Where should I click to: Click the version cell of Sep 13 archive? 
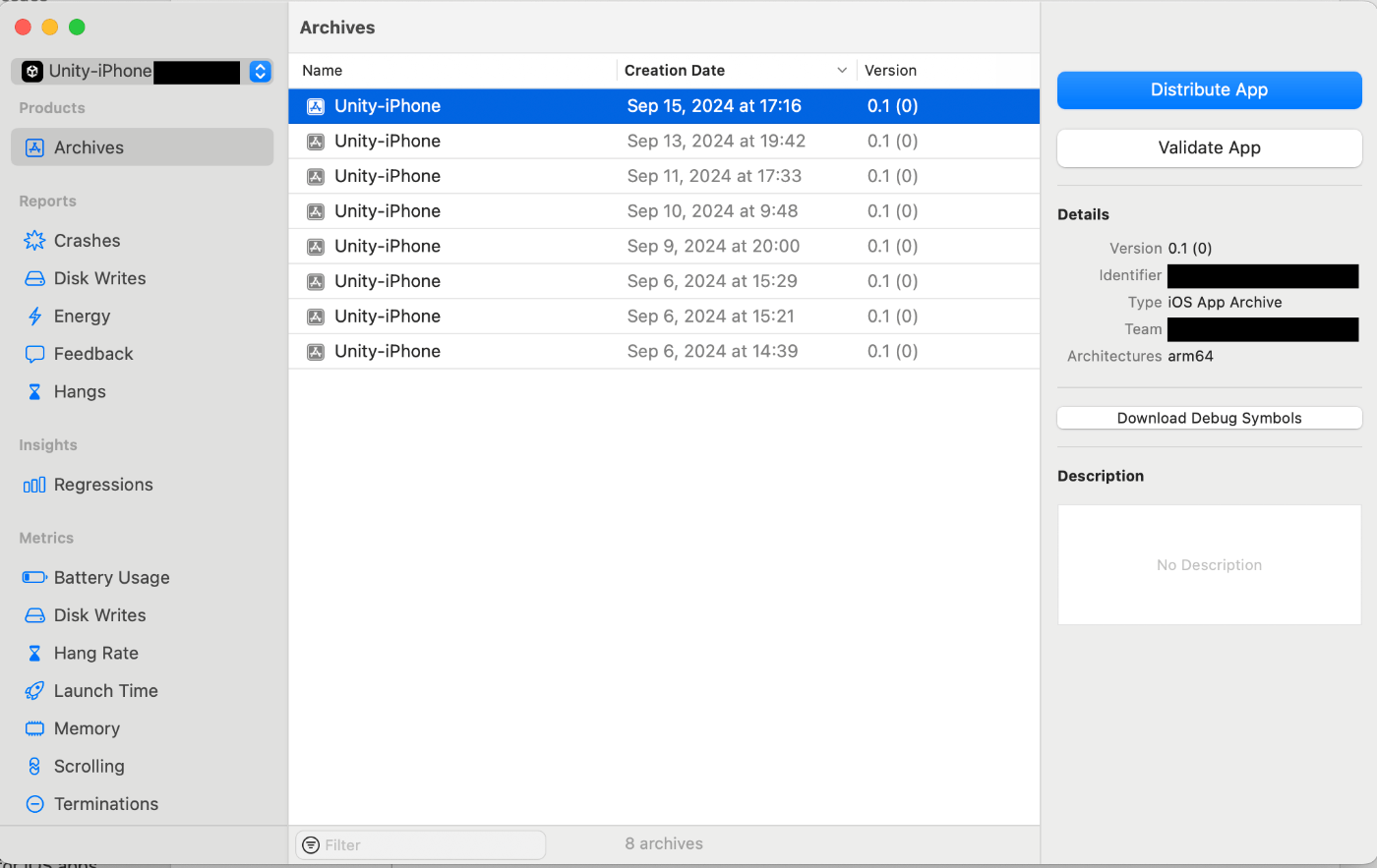point(892,141)
